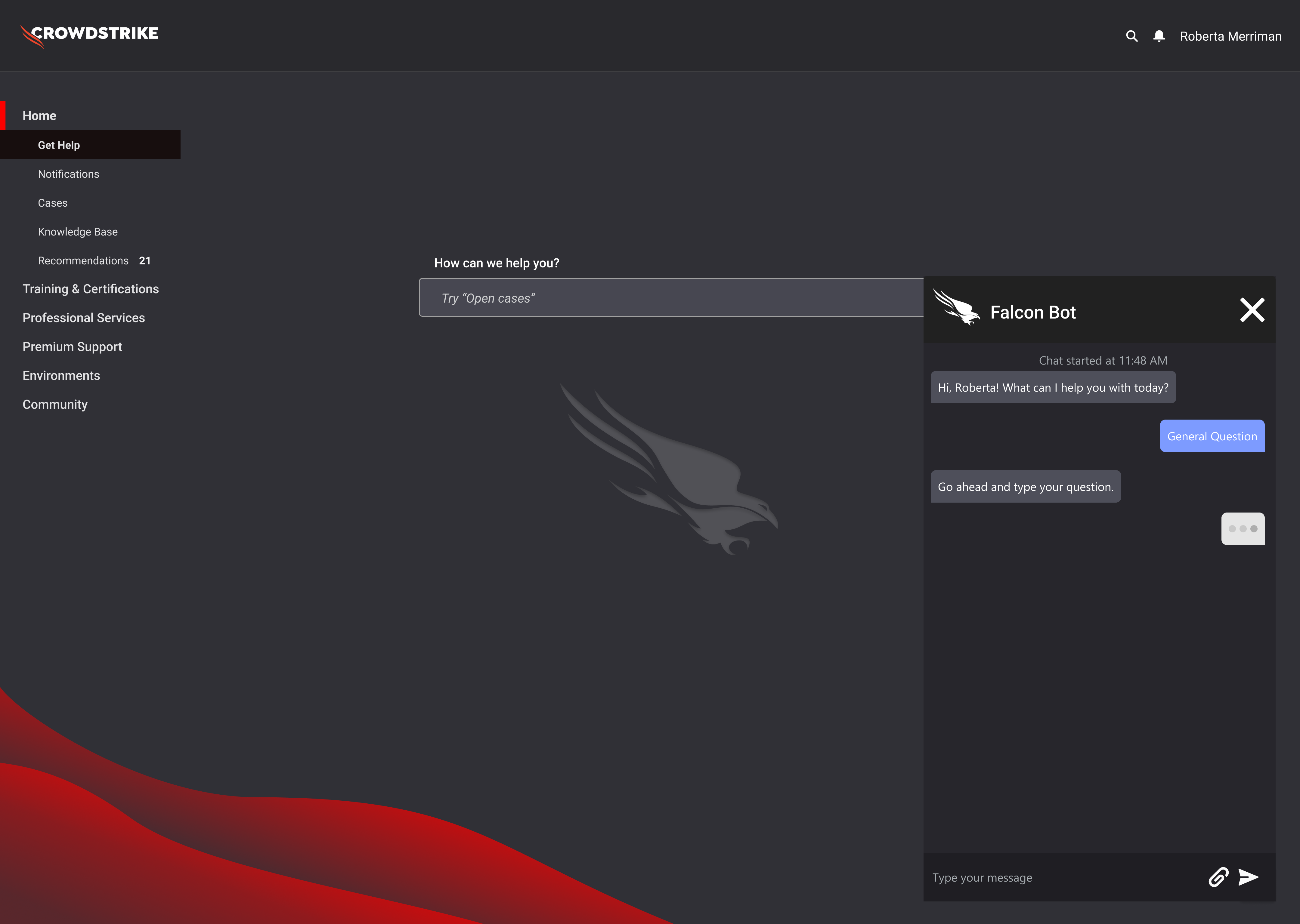Focus the 'Type your message' field

tap(1064, 878)
